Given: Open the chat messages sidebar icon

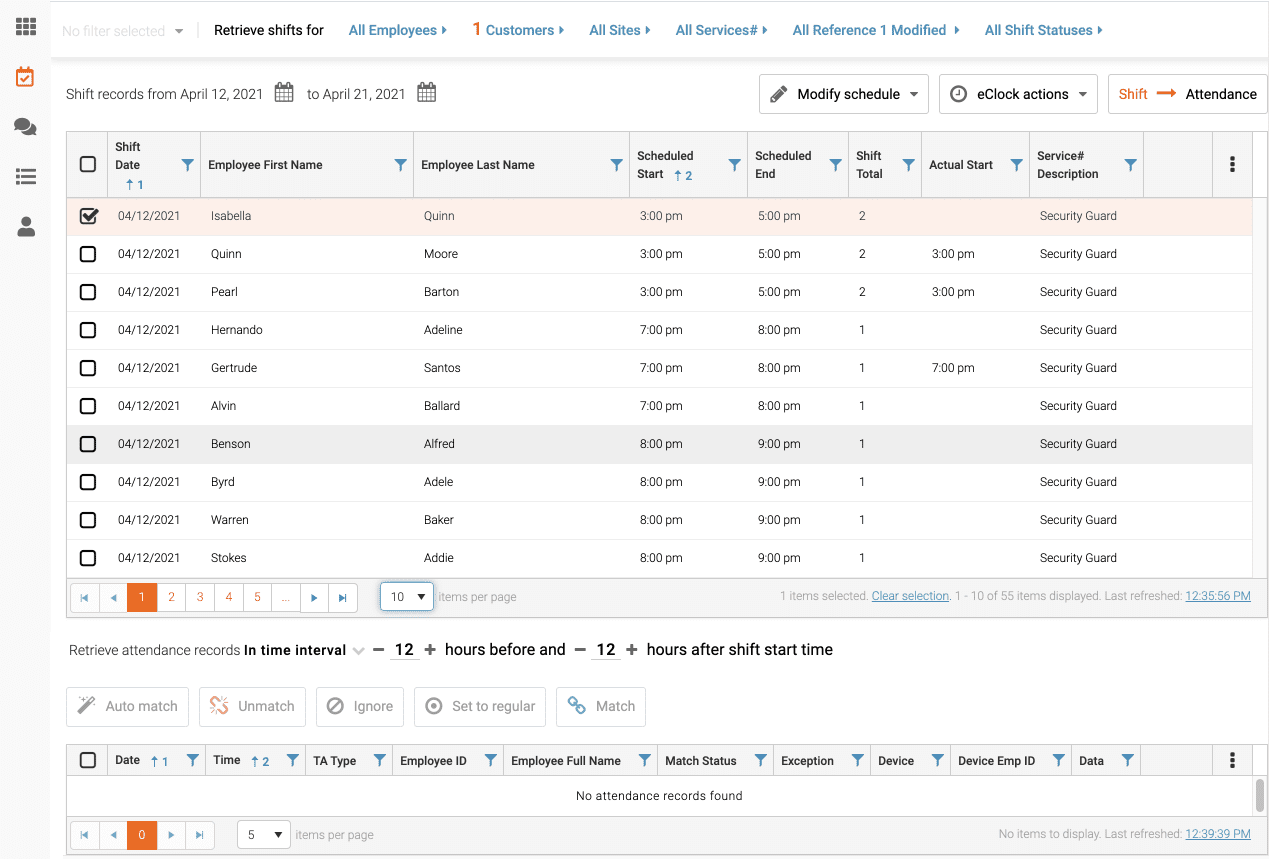Looking at the screenshot, I should pyautogui.click(x=26, y=127).
